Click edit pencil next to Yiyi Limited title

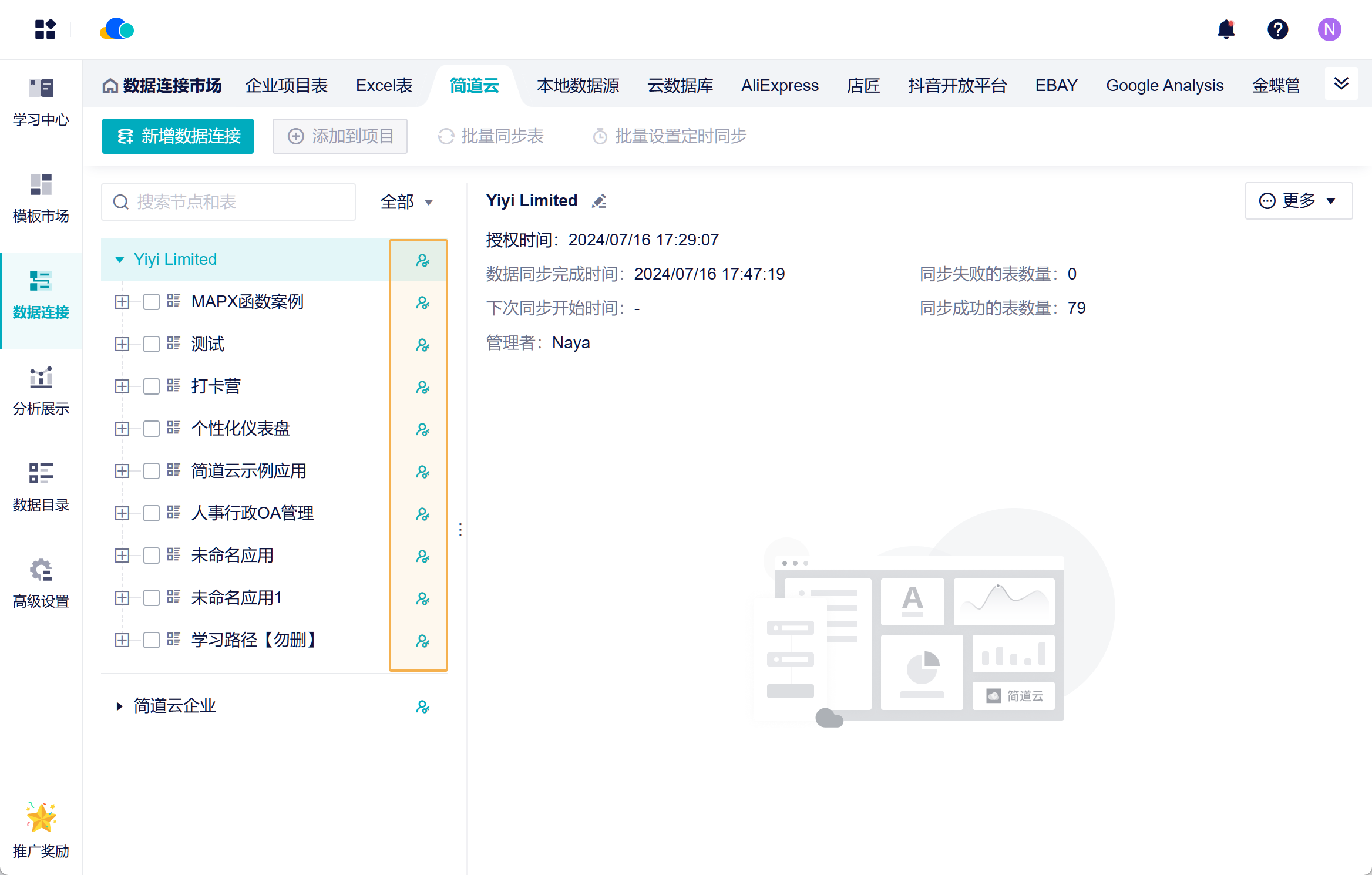[598, 201]
